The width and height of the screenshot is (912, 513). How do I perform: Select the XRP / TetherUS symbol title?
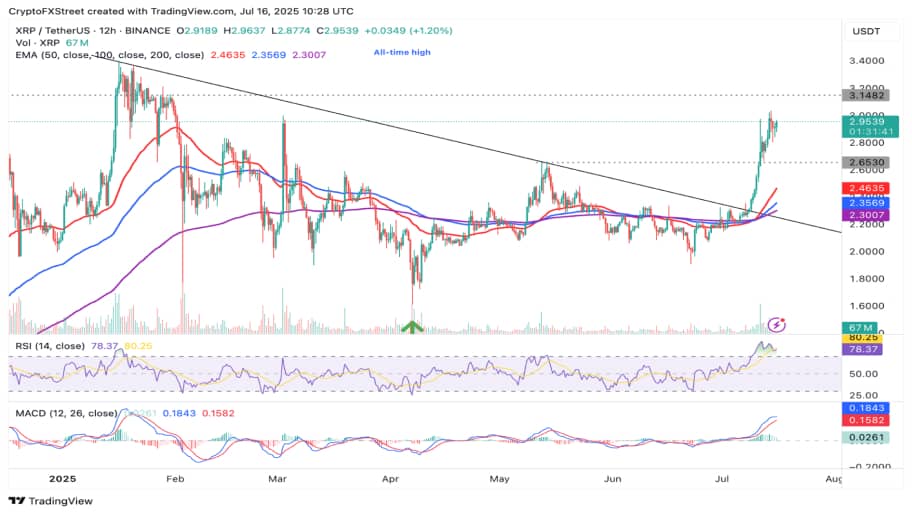pos(93,31)
